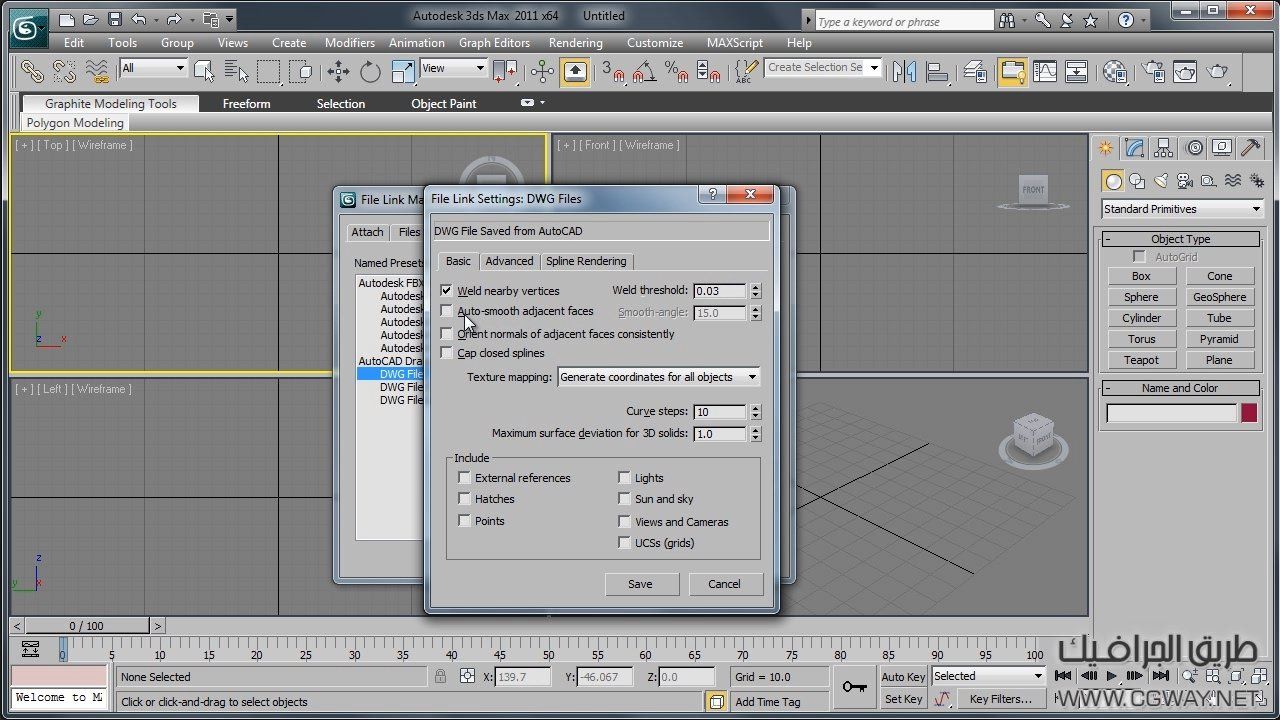Click the Mirror tool icon
This screenshot has width=1280, height=720.
(x=904, y=71)
